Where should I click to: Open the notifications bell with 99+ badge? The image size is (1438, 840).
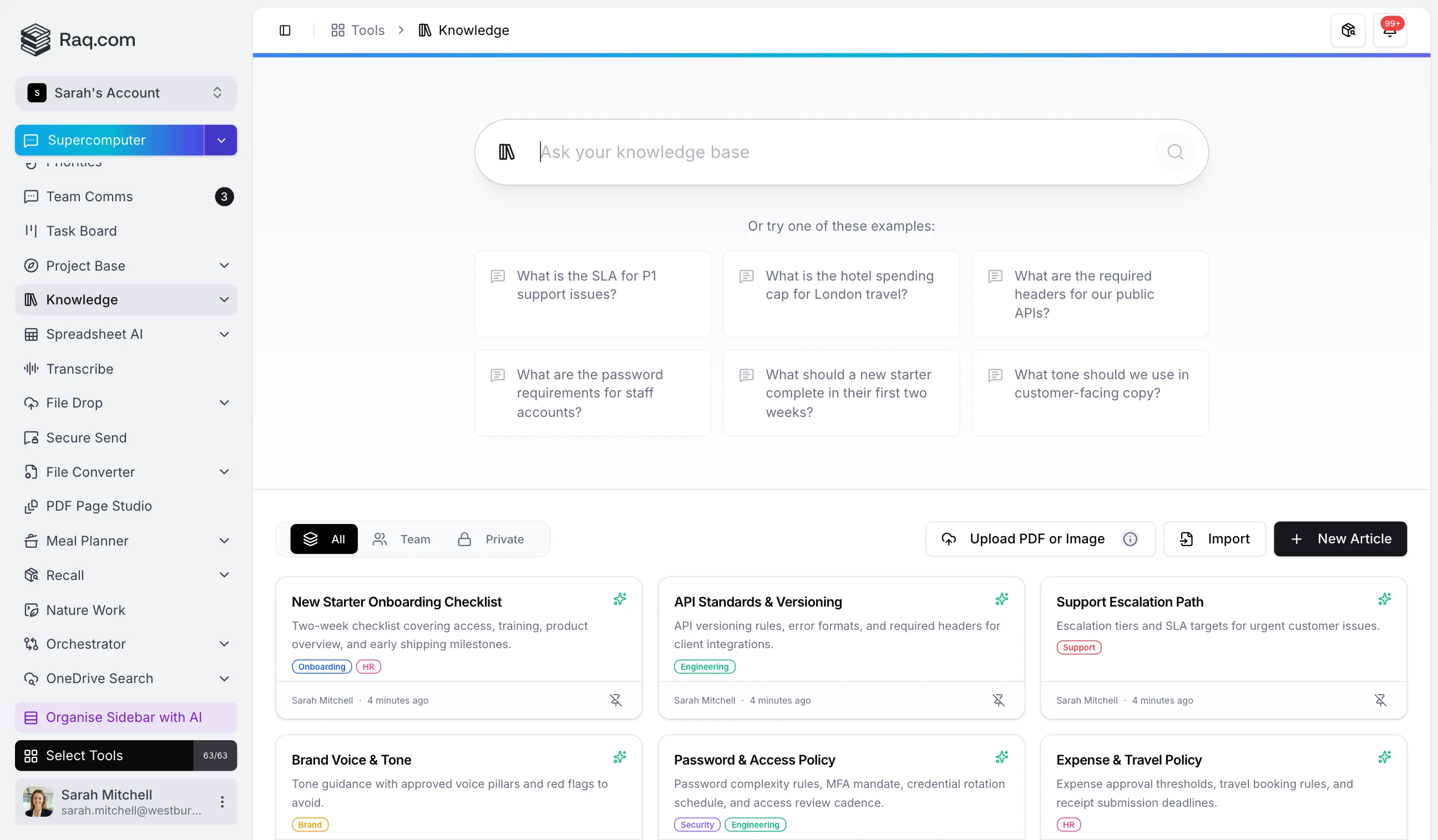pyautogui.click(x=1390, y=30)
